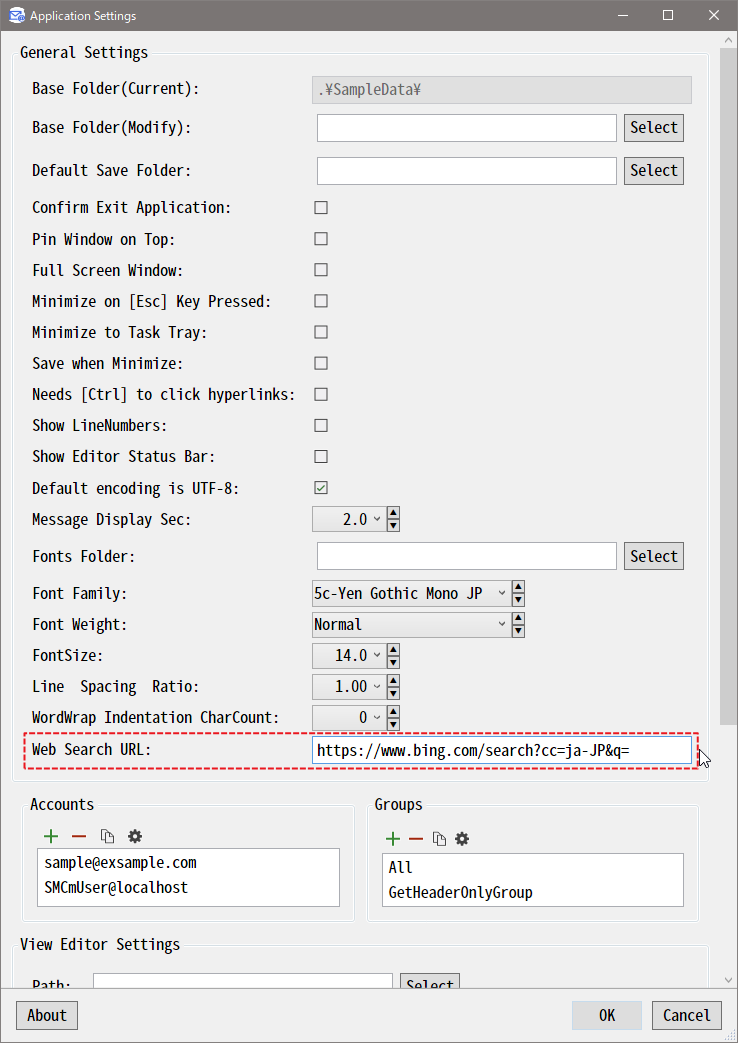Click the Web Search URL field
The width and height of the screenshot is (738, 1043).
(x=502, y=750)
